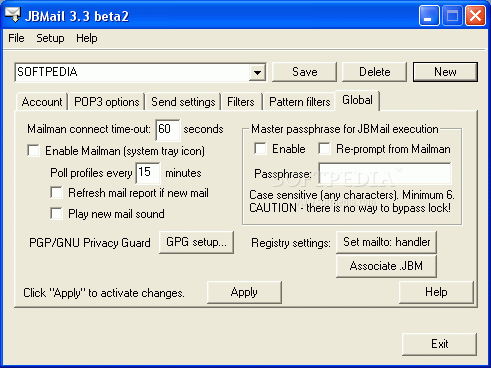
Task: Switch to the Filters tab
Action: pos(241,102)
